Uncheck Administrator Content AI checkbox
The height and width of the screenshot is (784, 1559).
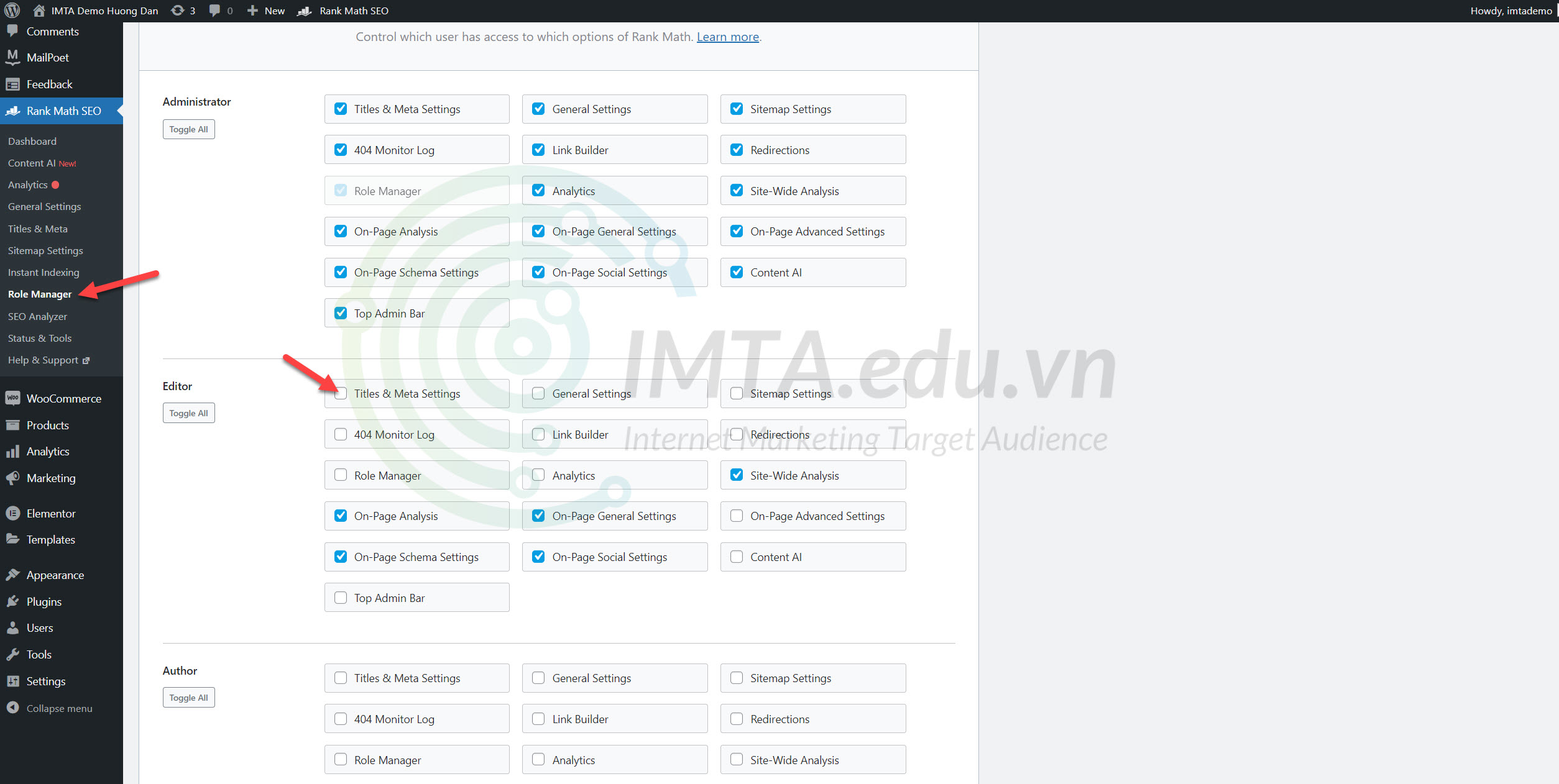(x=737, y=272)
